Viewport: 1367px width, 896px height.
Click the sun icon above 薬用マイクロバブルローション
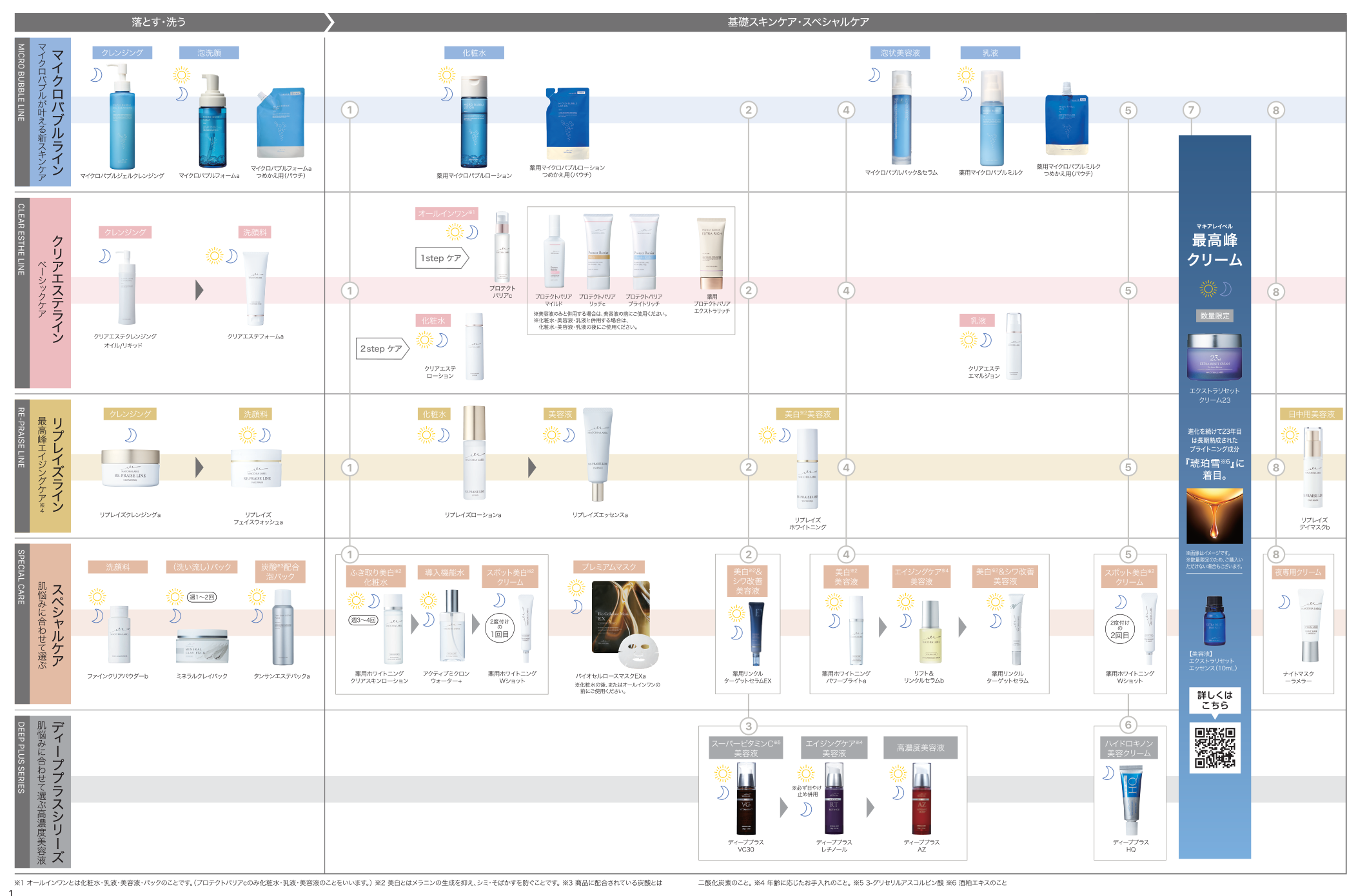click(x=446, y=75)
